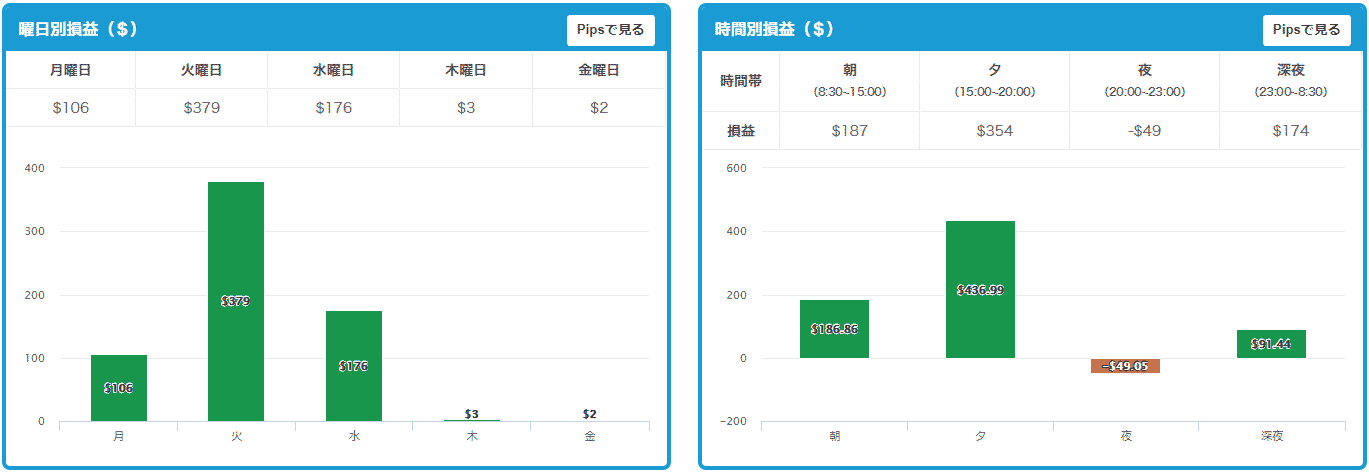This screenshot has height=473, width=1369.
Task: Click the 夕 (15:00~20:00) header cell
Action: 994,81
